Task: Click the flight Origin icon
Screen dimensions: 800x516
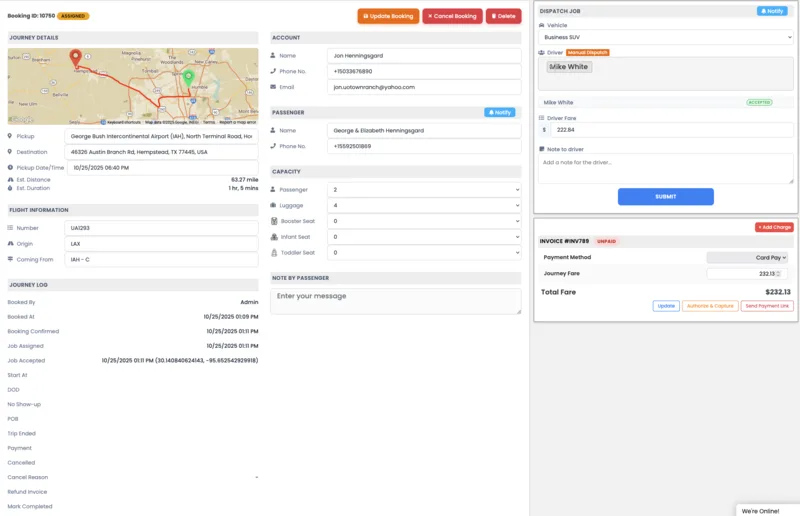Action: (10, 243)
